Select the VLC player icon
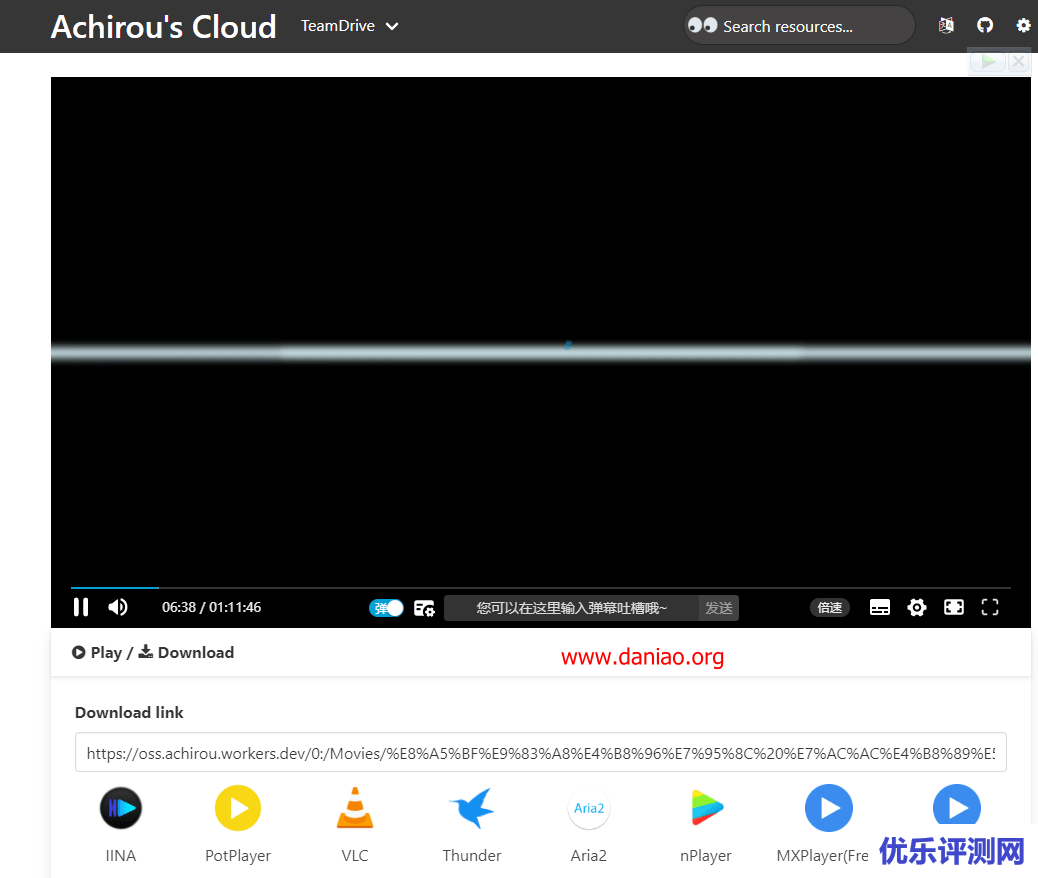 click(x=355, y=808)
